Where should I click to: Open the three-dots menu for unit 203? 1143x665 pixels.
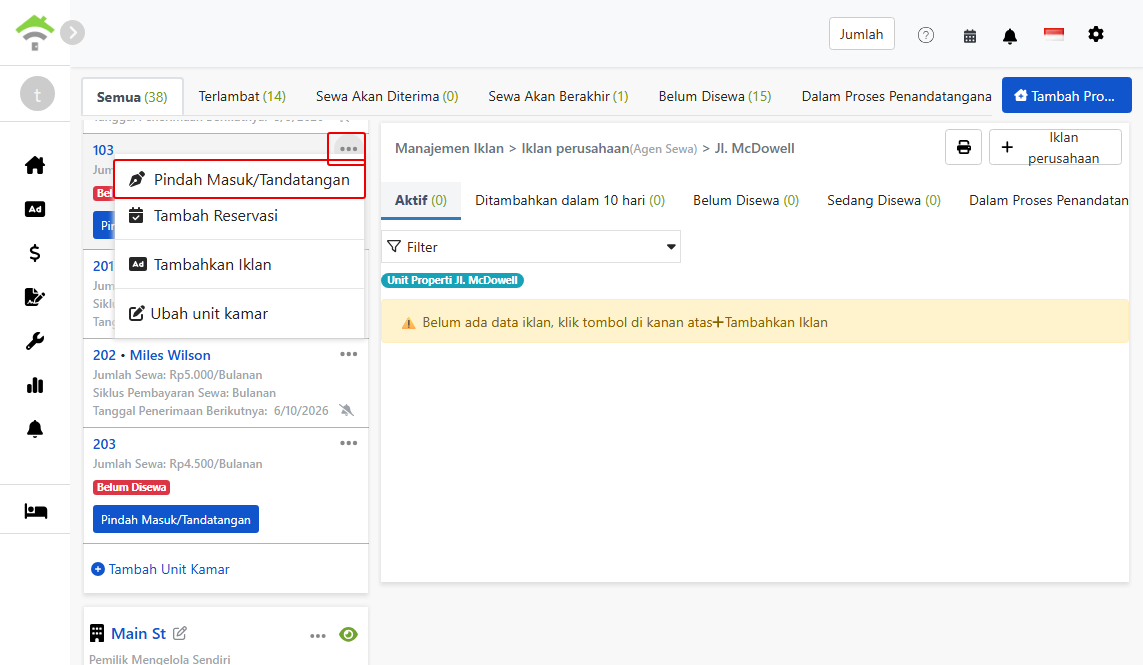pyautogui.click(x=348, y=443)
